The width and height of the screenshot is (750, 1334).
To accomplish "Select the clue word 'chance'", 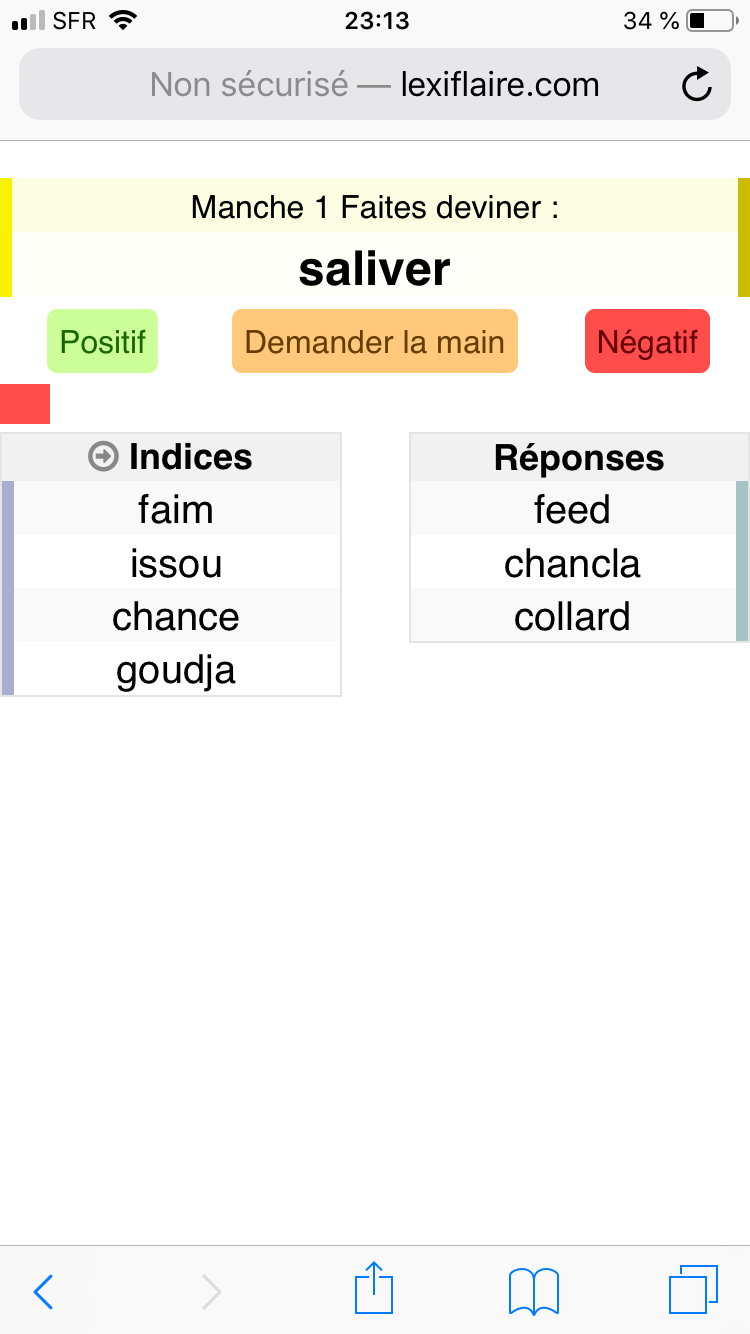I will point(176,617).
